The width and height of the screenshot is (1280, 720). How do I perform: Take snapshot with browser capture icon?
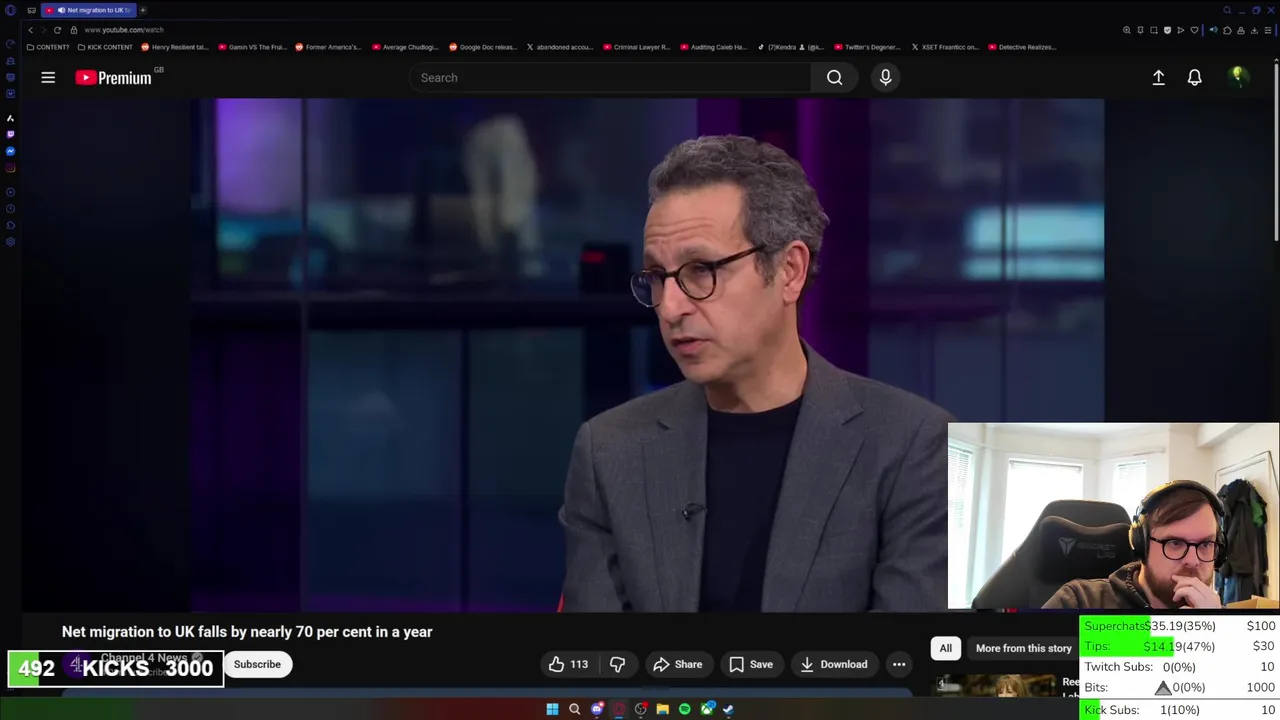(x=1154, y=30)
